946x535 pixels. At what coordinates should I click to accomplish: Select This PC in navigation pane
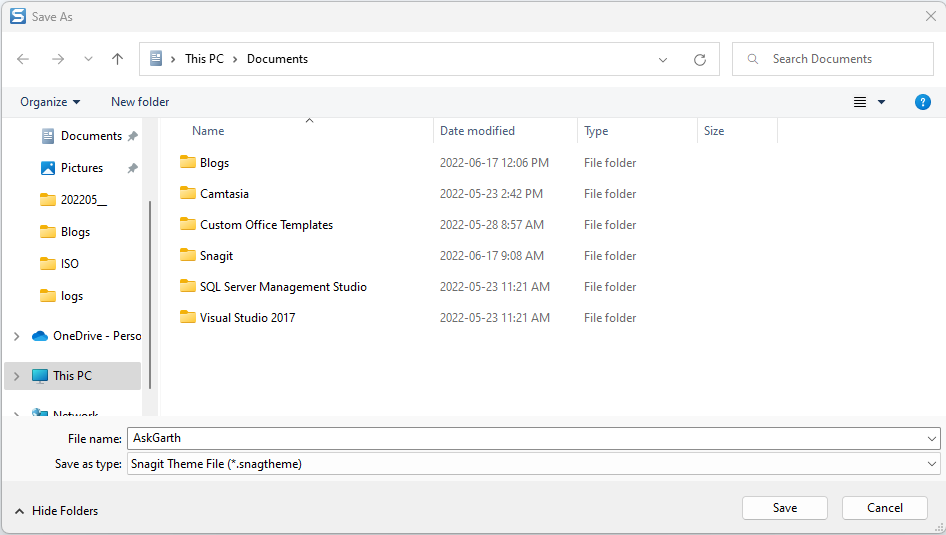72,376
